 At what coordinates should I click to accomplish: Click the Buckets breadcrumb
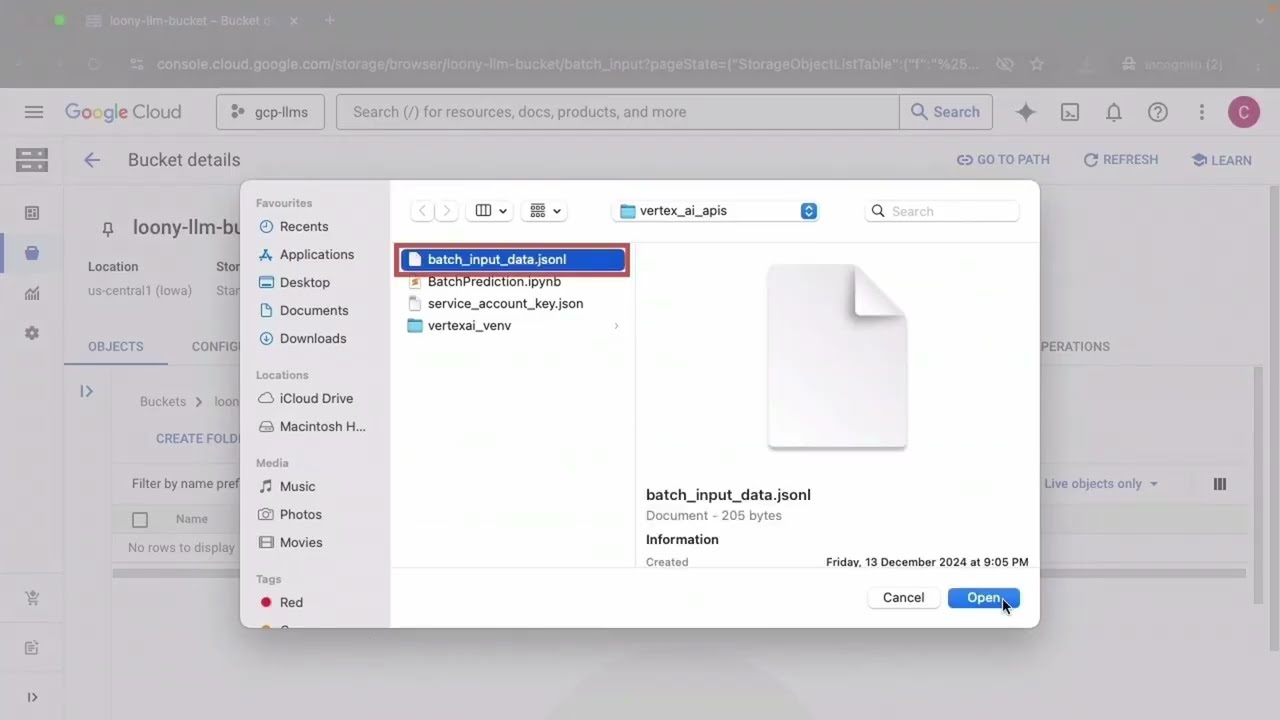coord(163,402)
